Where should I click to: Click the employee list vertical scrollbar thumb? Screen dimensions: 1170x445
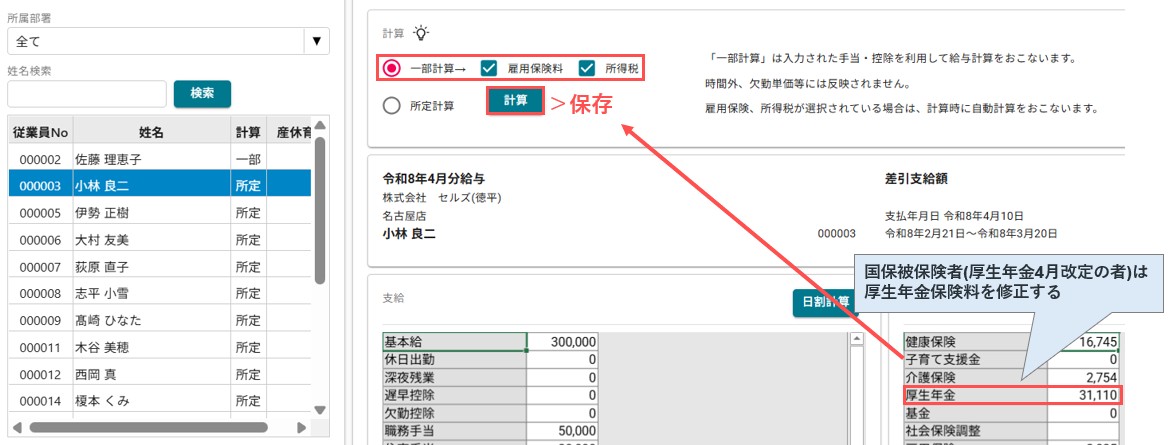pyautogui.click(x=320, y=211)
